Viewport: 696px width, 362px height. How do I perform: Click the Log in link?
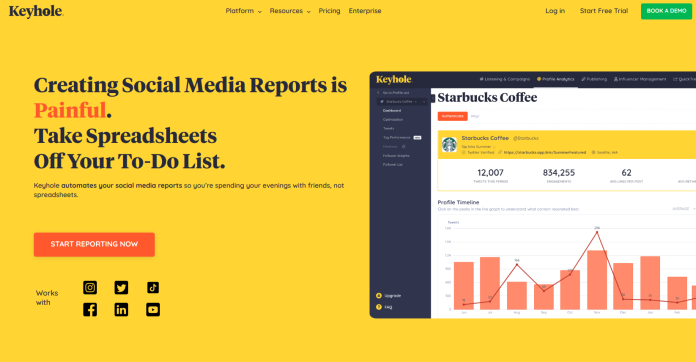555,11
